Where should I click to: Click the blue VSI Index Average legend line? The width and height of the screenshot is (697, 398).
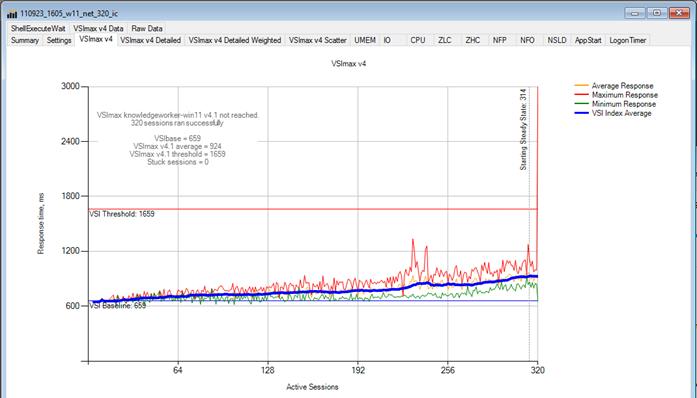[581, 113]
